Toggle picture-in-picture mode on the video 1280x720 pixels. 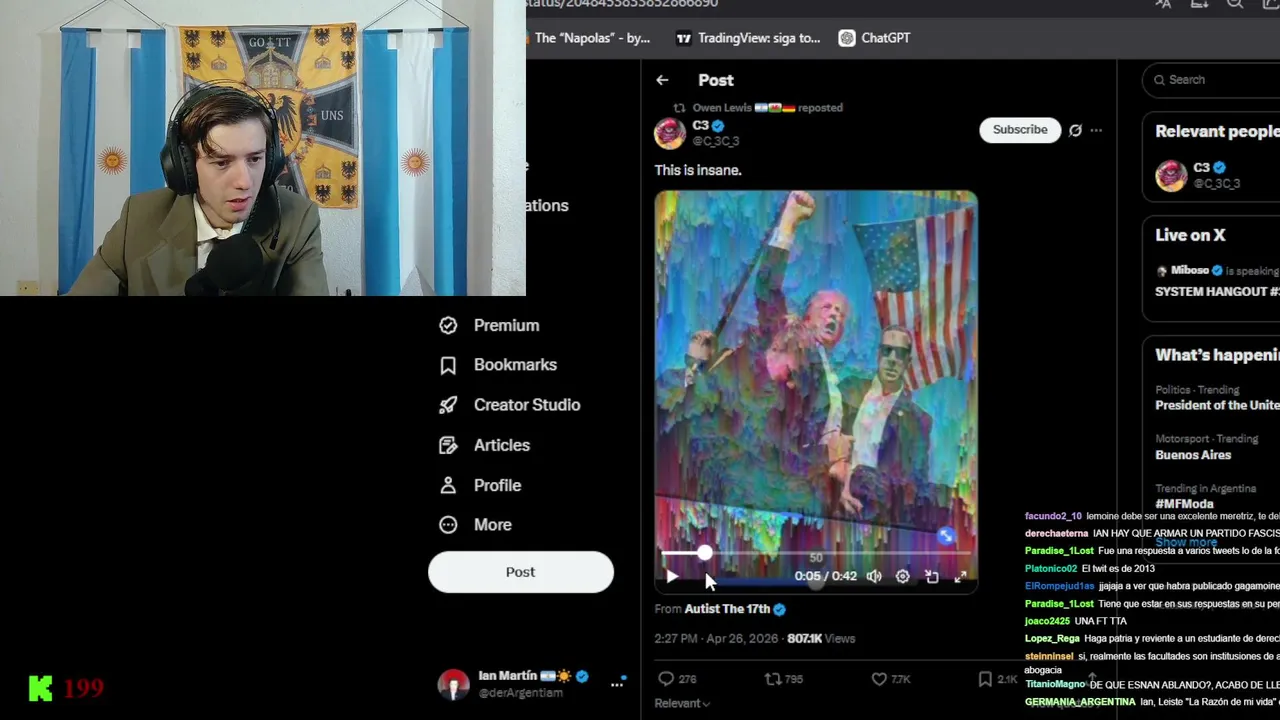tap(931, 576)
